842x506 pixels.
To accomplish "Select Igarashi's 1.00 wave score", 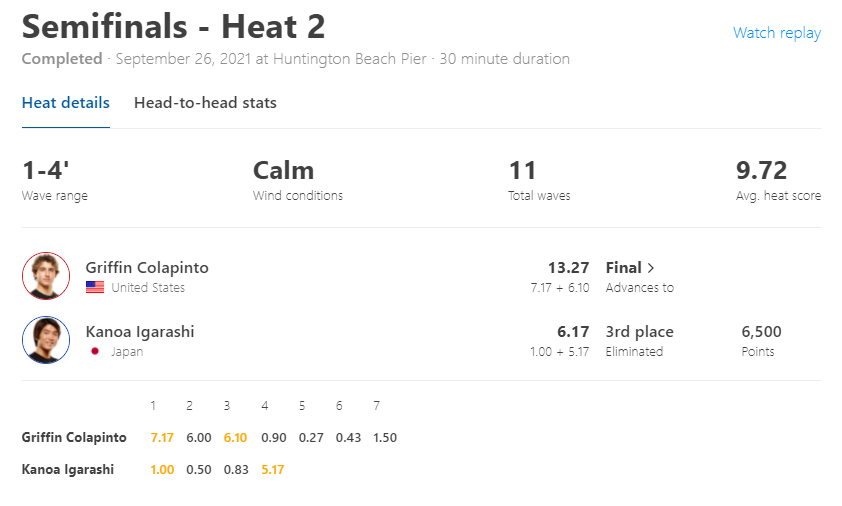I will (x=162, y=469).
